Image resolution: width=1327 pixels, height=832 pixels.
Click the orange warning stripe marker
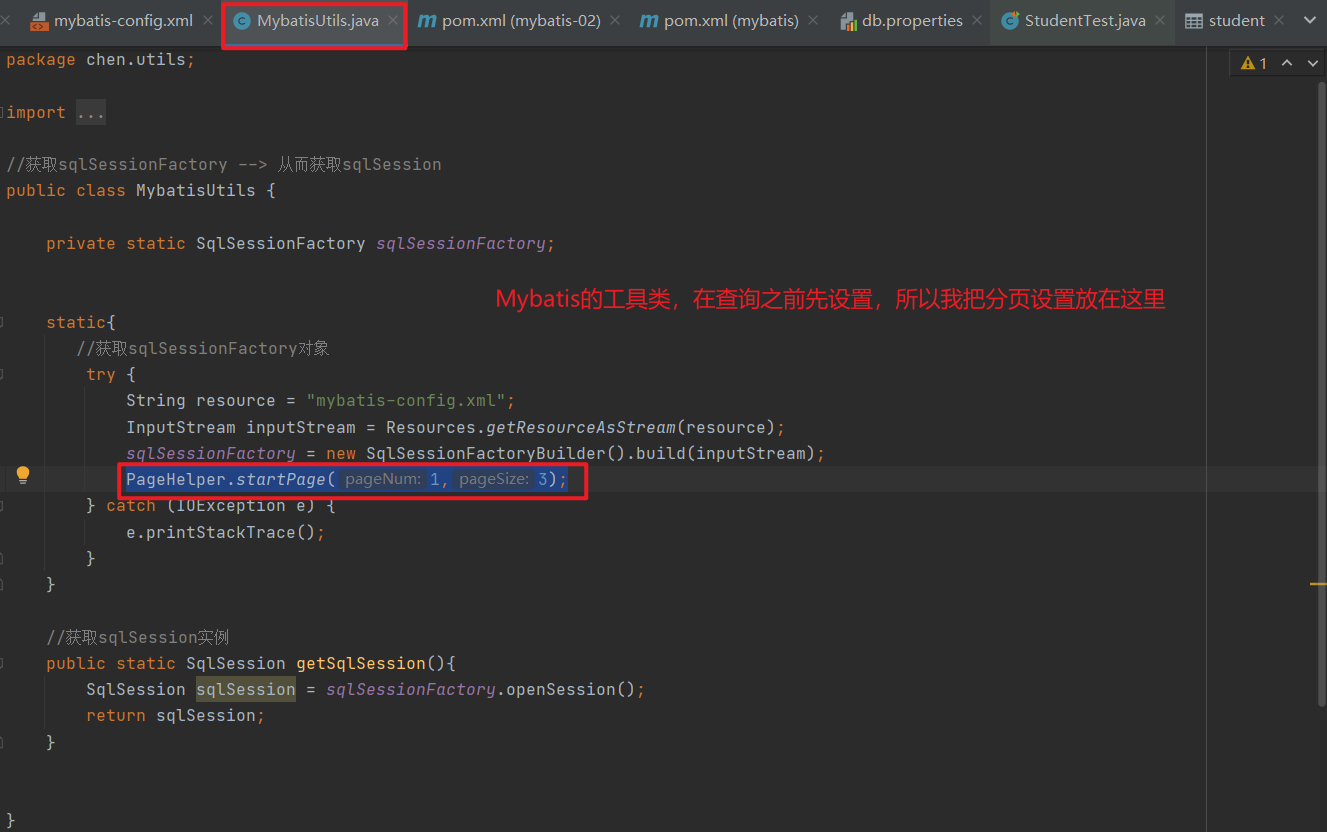point(1318,583)
